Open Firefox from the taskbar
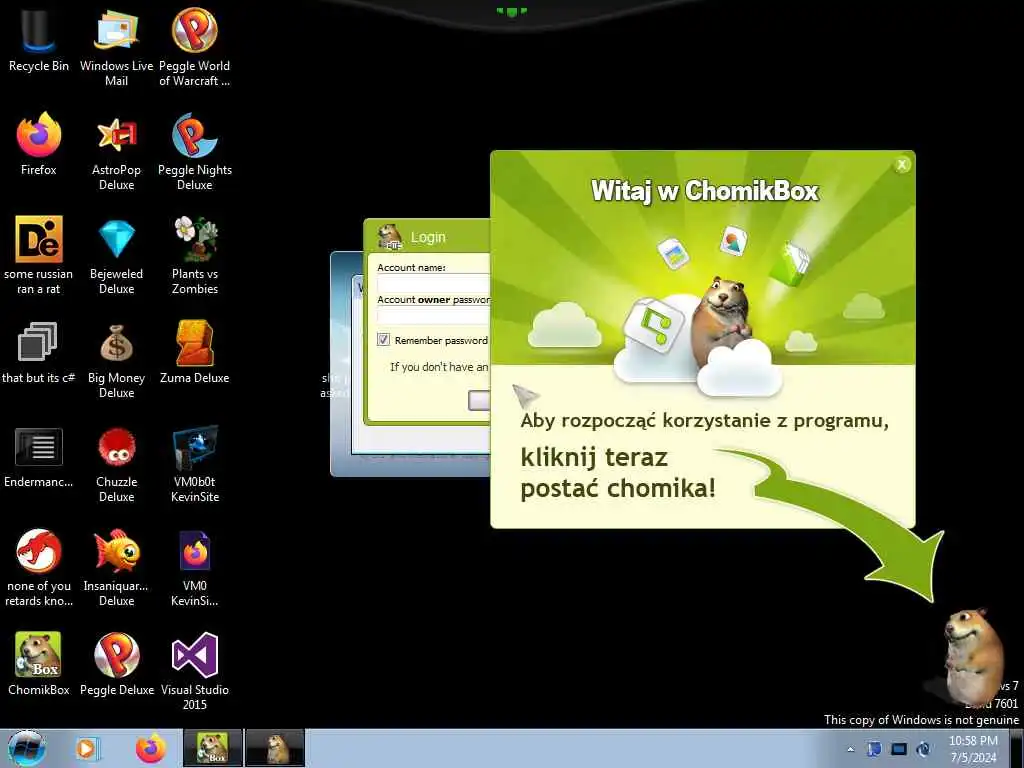Image resolution: width=1024 pixels, height=768 pixels. click(151, 748)
